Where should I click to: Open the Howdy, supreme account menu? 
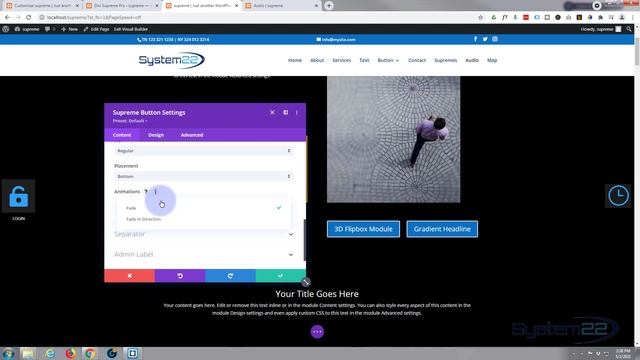pos(601,29)
